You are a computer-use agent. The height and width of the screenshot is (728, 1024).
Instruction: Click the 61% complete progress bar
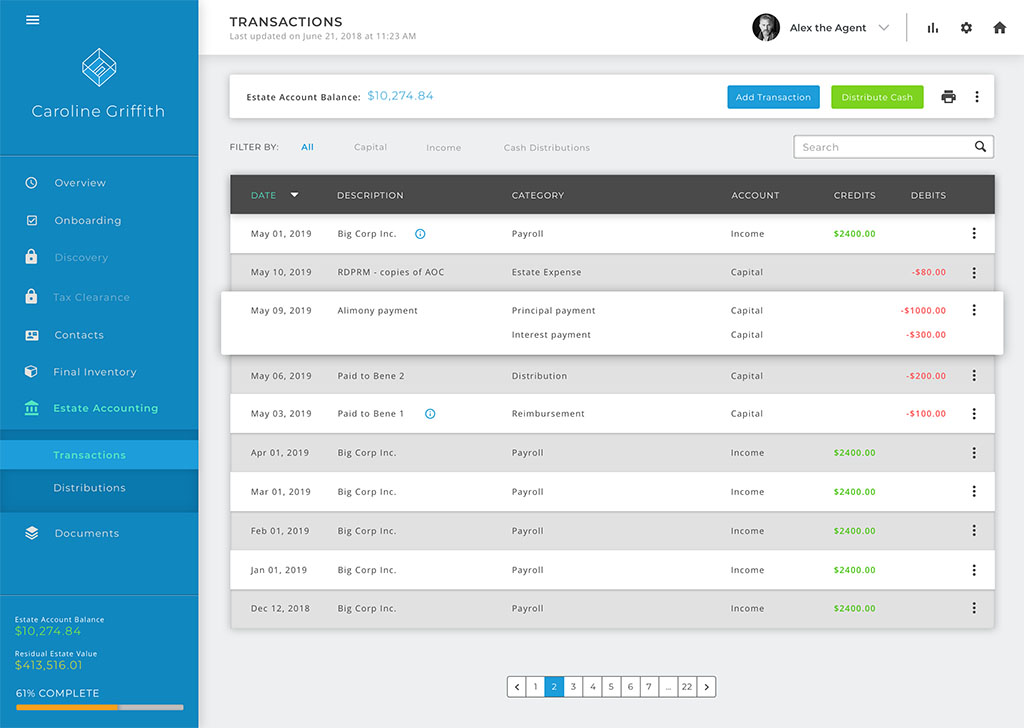pos(99,707)
